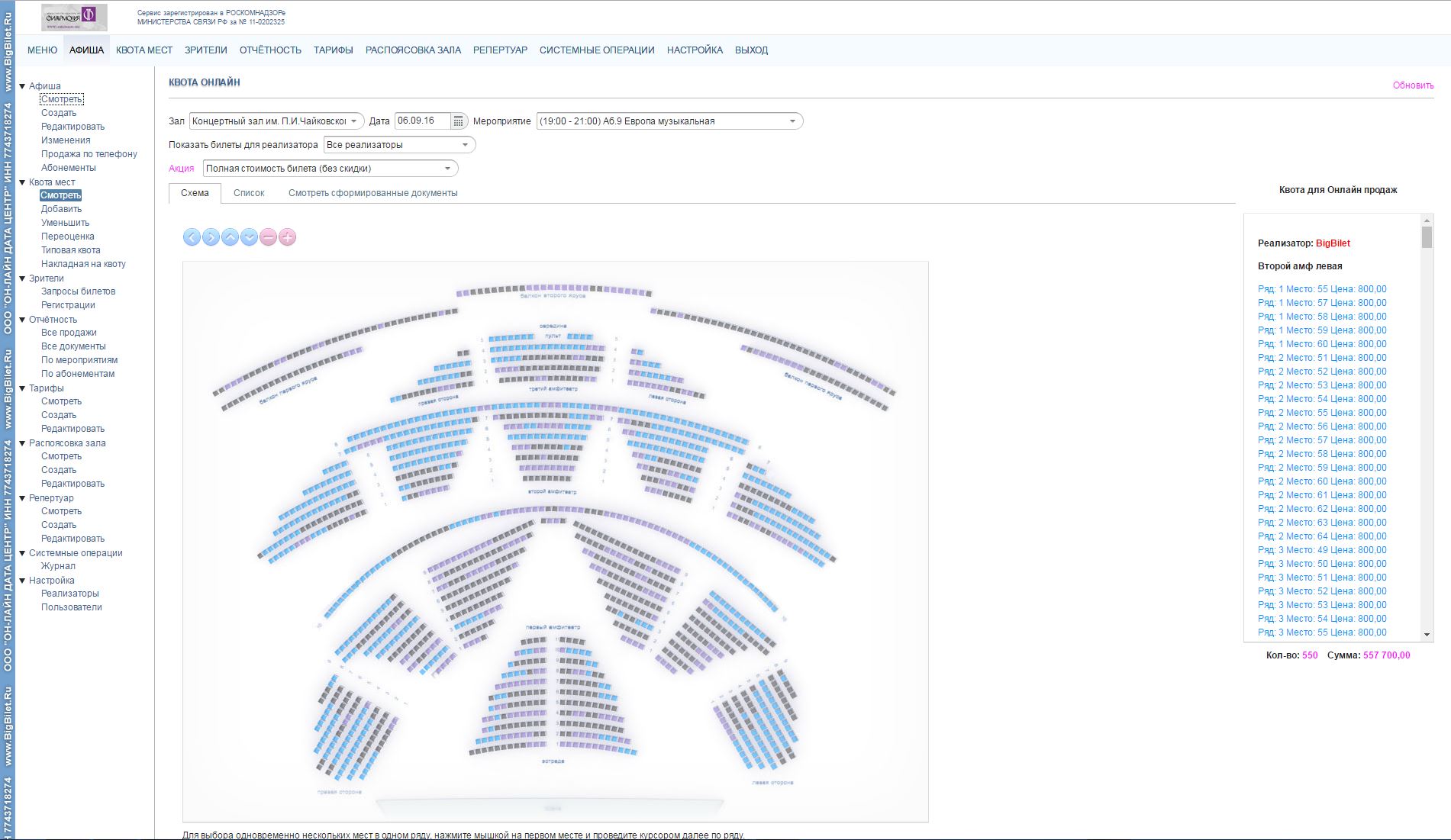Open the date calendar picker

click(458, 121)
